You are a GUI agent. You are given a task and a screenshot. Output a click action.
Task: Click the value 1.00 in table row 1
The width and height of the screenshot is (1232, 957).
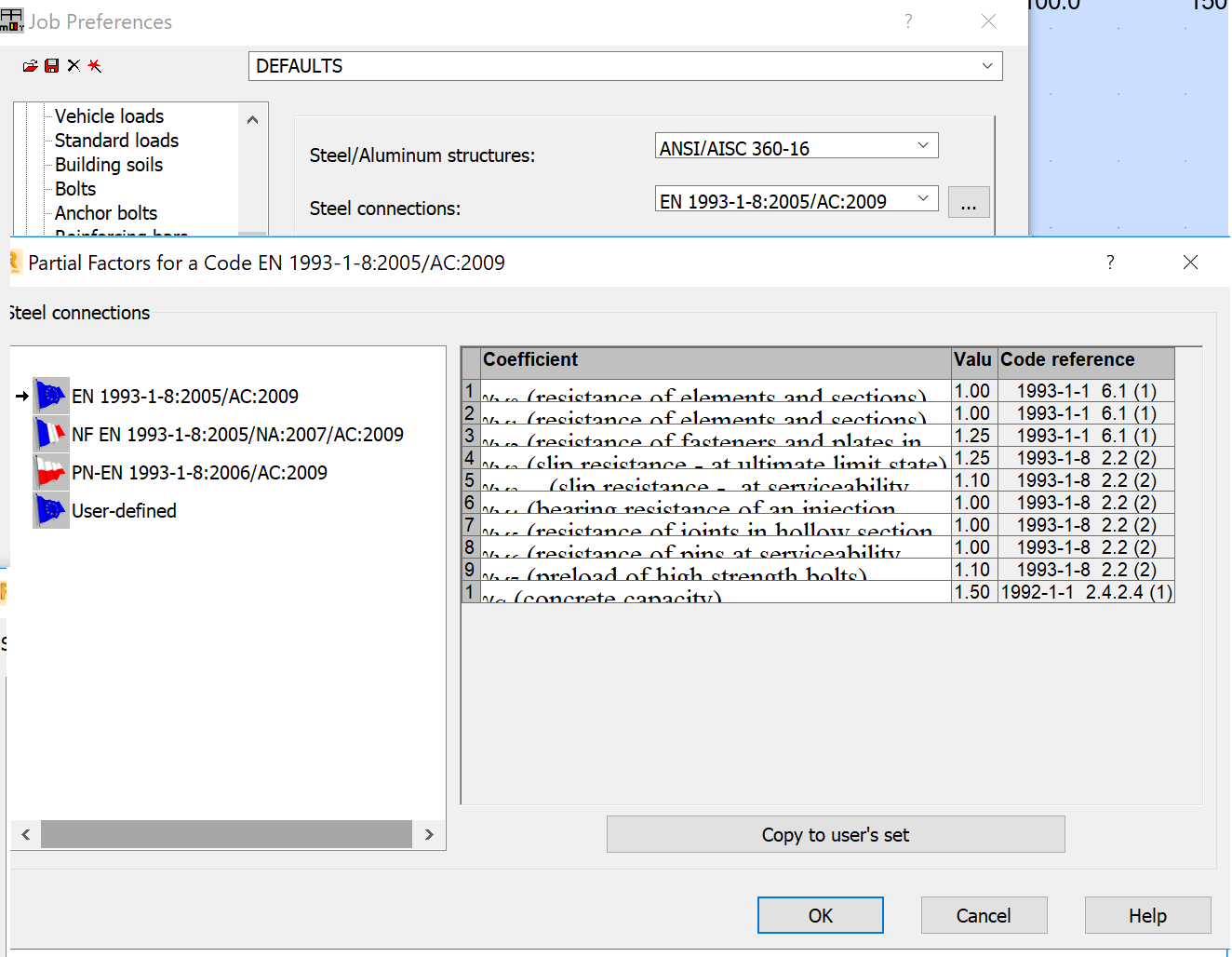click(974, 391)
